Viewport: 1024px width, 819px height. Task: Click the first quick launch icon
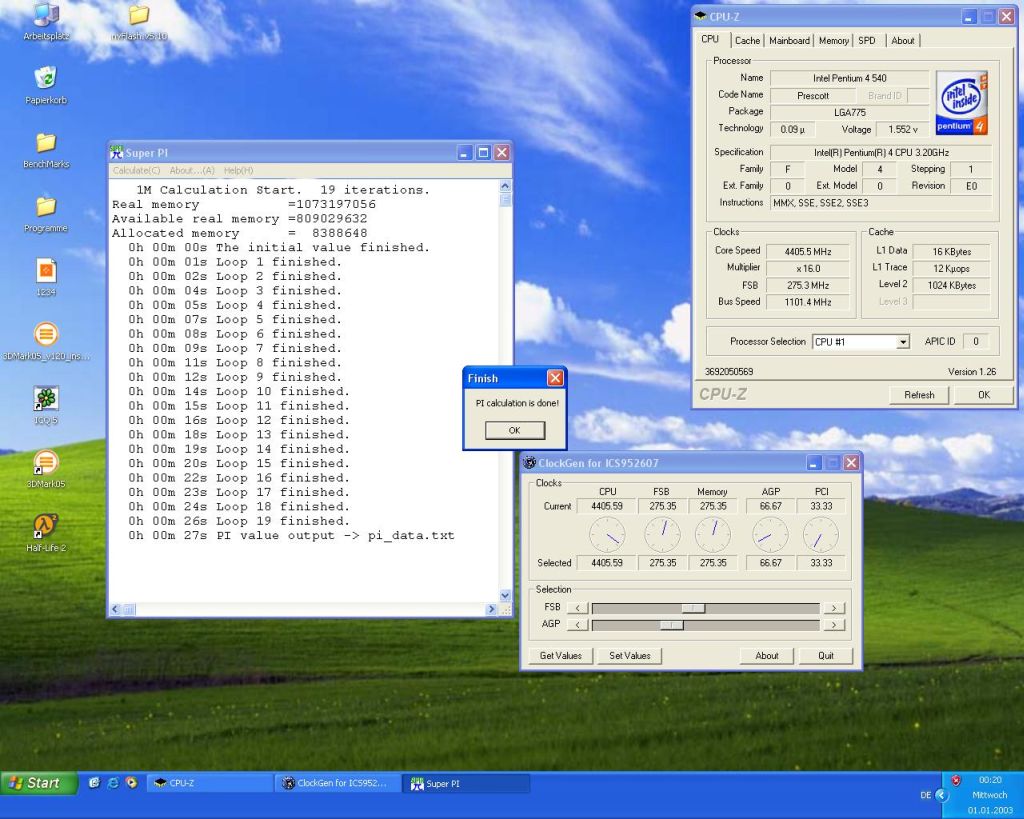tap(94, 782)
